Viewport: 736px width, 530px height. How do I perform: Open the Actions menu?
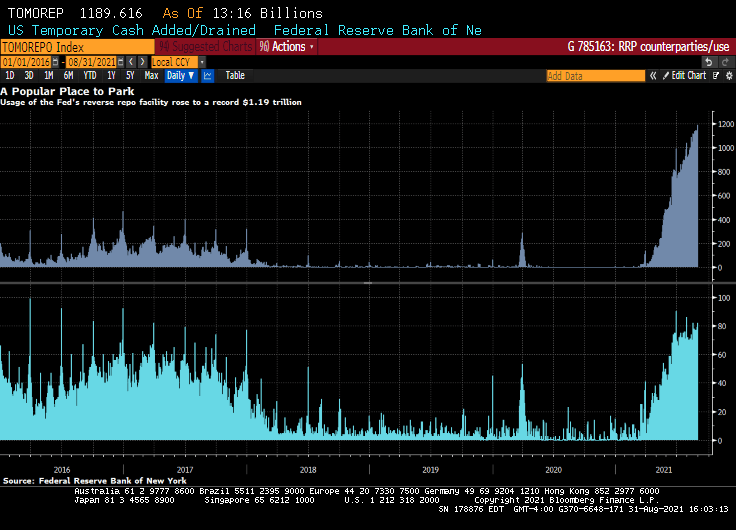point(286,47)
